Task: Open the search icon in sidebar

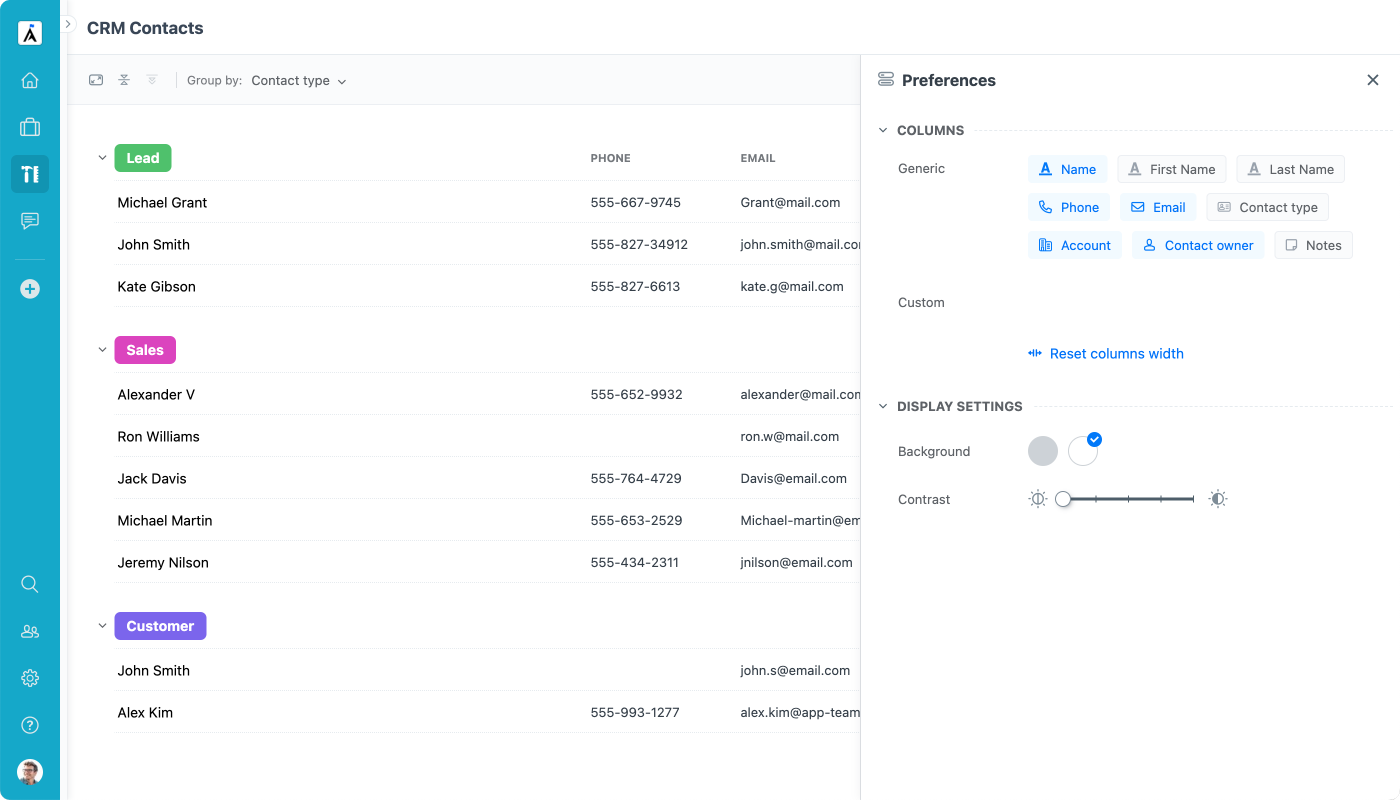Action: pyautogui.click(x=30, y=584)
